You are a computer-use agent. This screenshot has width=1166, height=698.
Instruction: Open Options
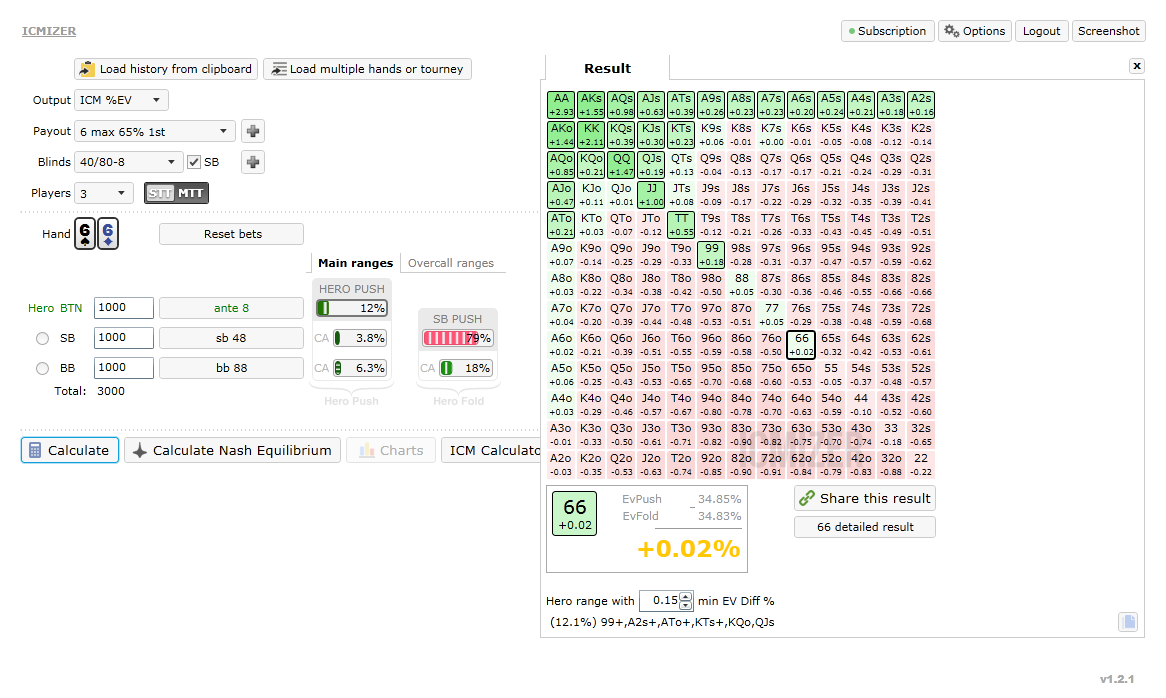click(x=975, y=31)
